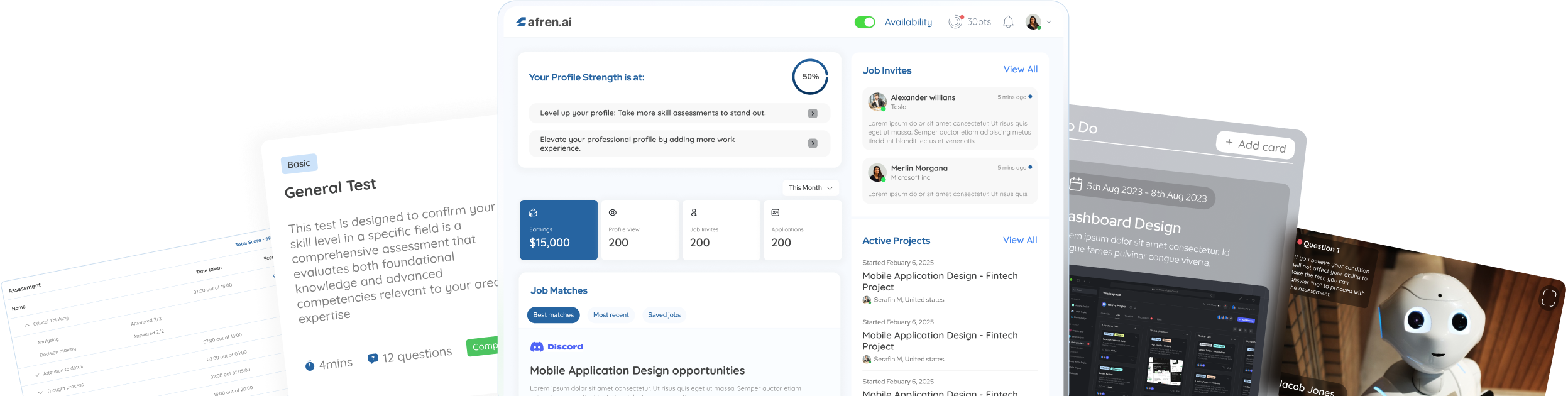This screenshot has width=1568, height=396.
Task: Click the plus icon in Add card
Action: click(x=1229, y=142)
